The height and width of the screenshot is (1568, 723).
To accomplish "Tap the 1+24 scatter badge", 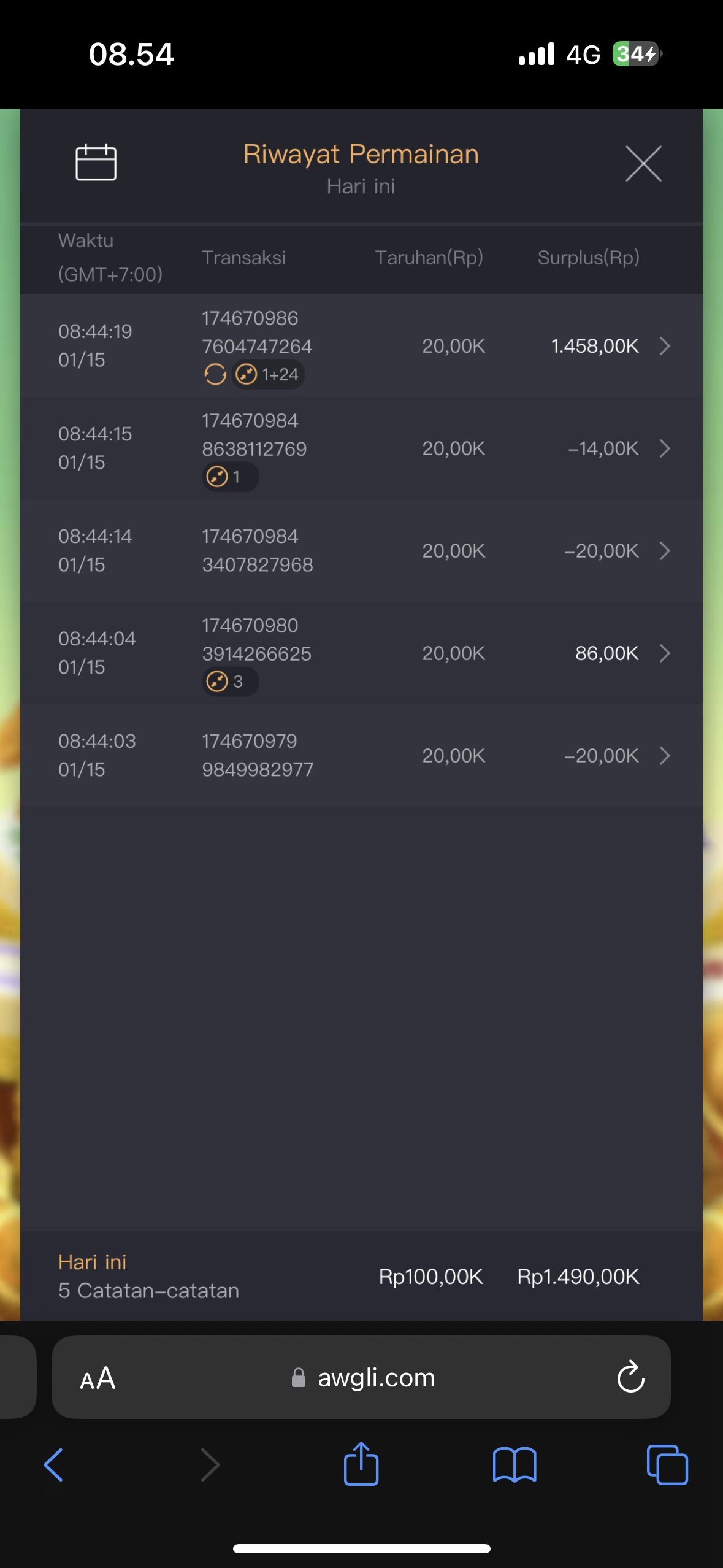I will 269,374.
